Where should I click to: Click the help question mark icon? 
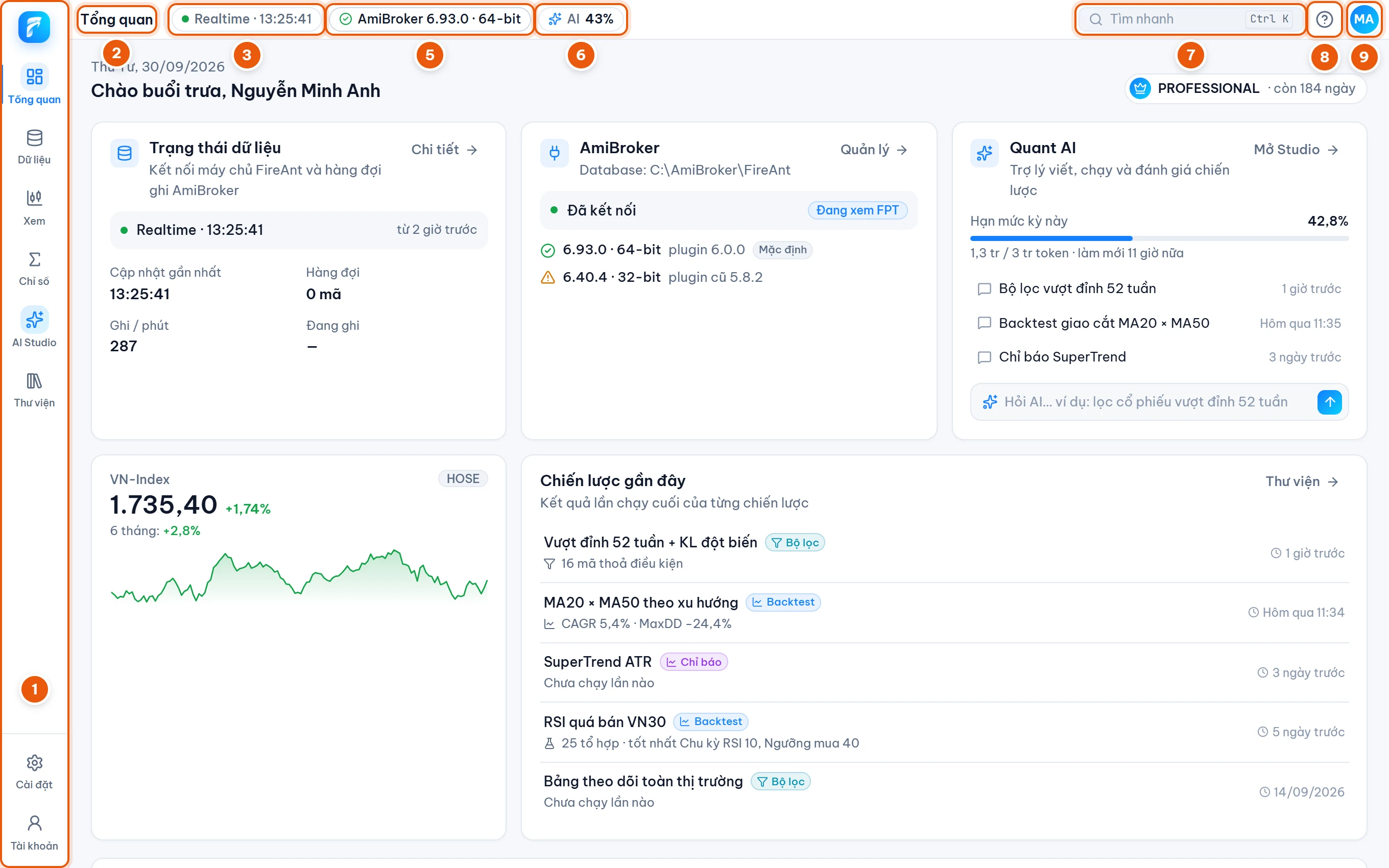[1324, 19]
